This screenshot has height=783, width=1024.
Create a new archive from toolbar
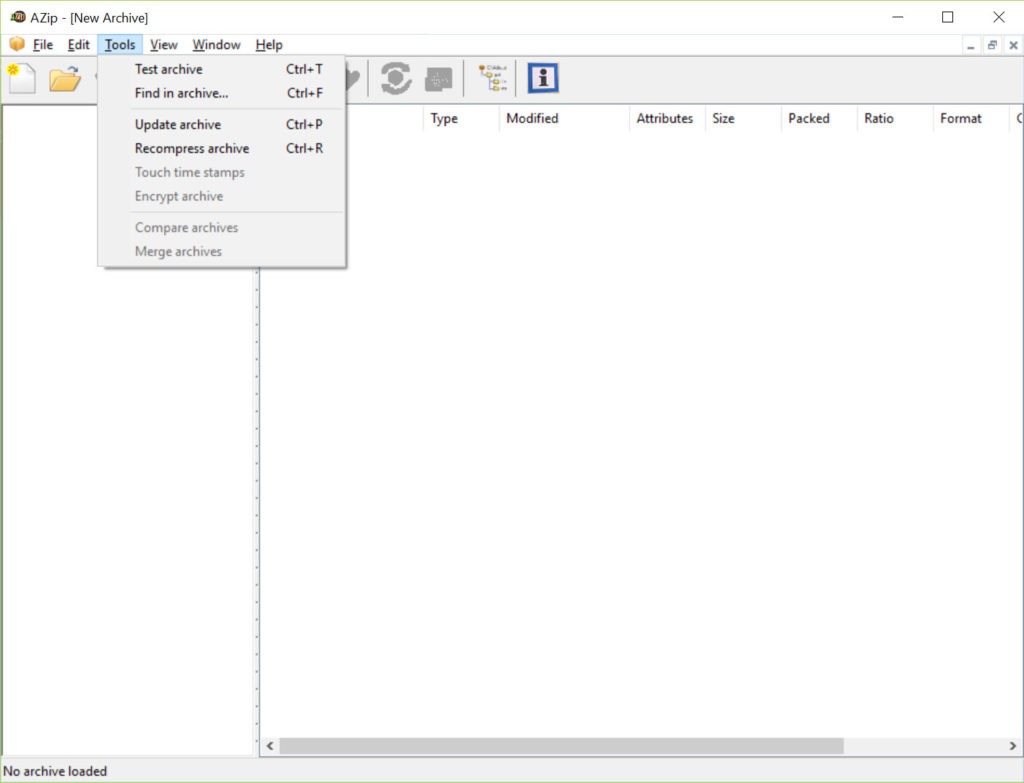click(22, 78)
